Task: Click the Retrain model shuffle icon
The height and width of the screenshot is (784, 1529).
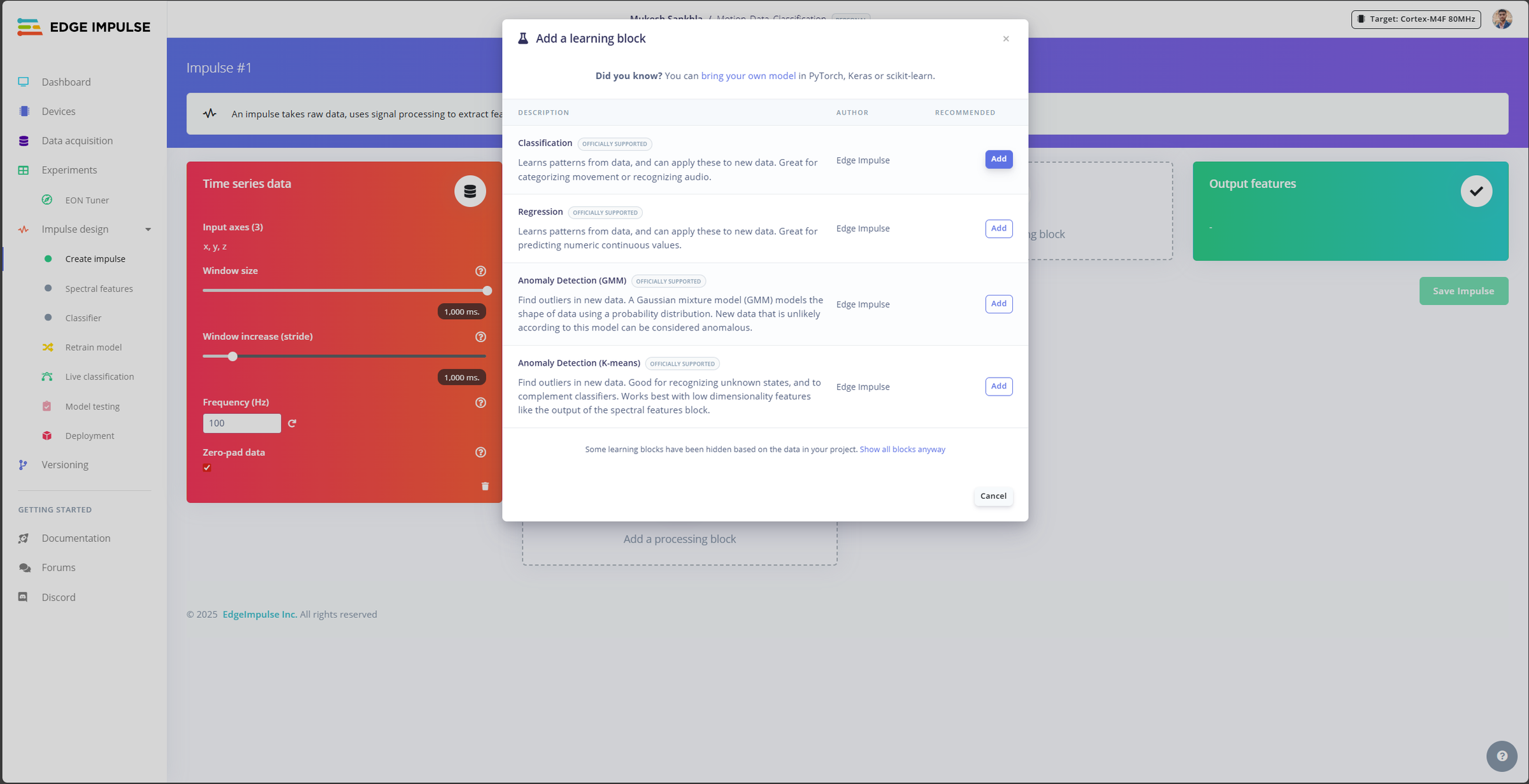Action: click(47, 347)
